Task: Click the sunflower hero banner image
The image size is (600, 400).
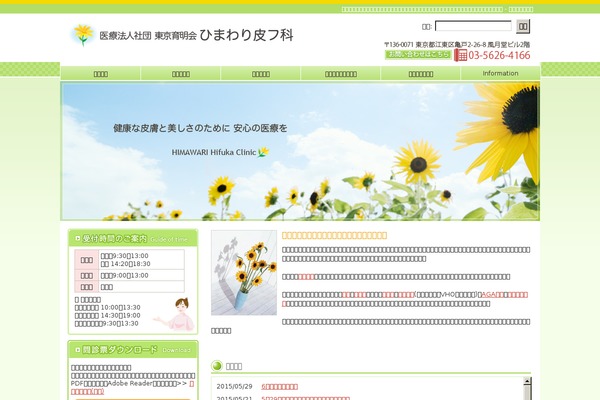Action: coord(300,152)
